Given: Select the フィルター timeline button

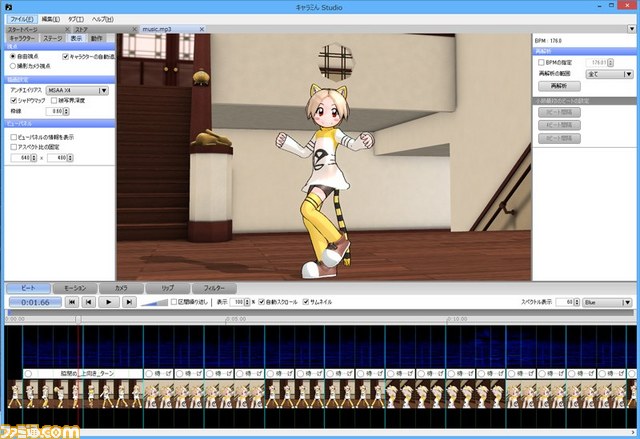Looking at the screenshot, I should [214, 288].
